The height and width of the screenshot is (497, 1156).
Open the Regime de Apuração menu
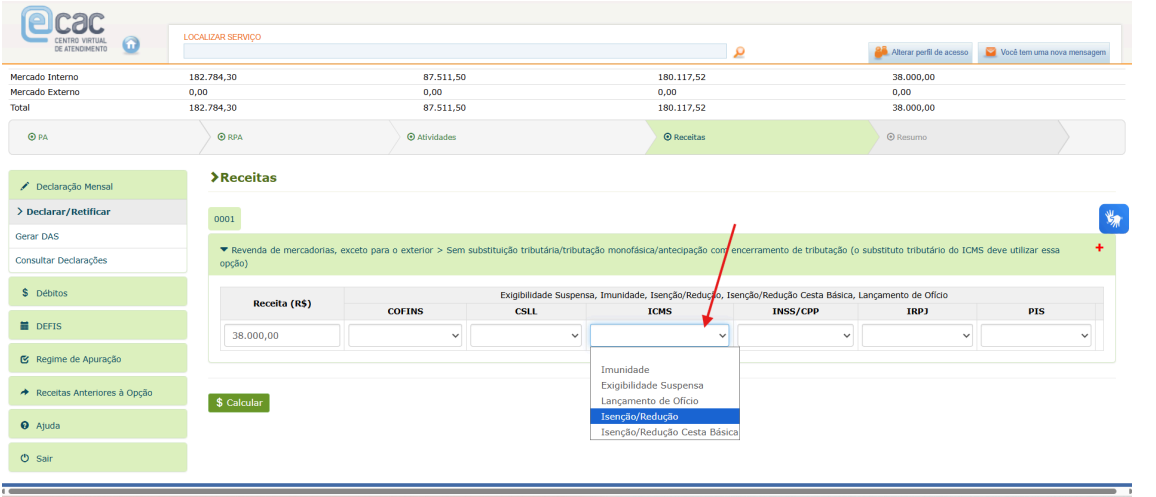click(97, 358)
